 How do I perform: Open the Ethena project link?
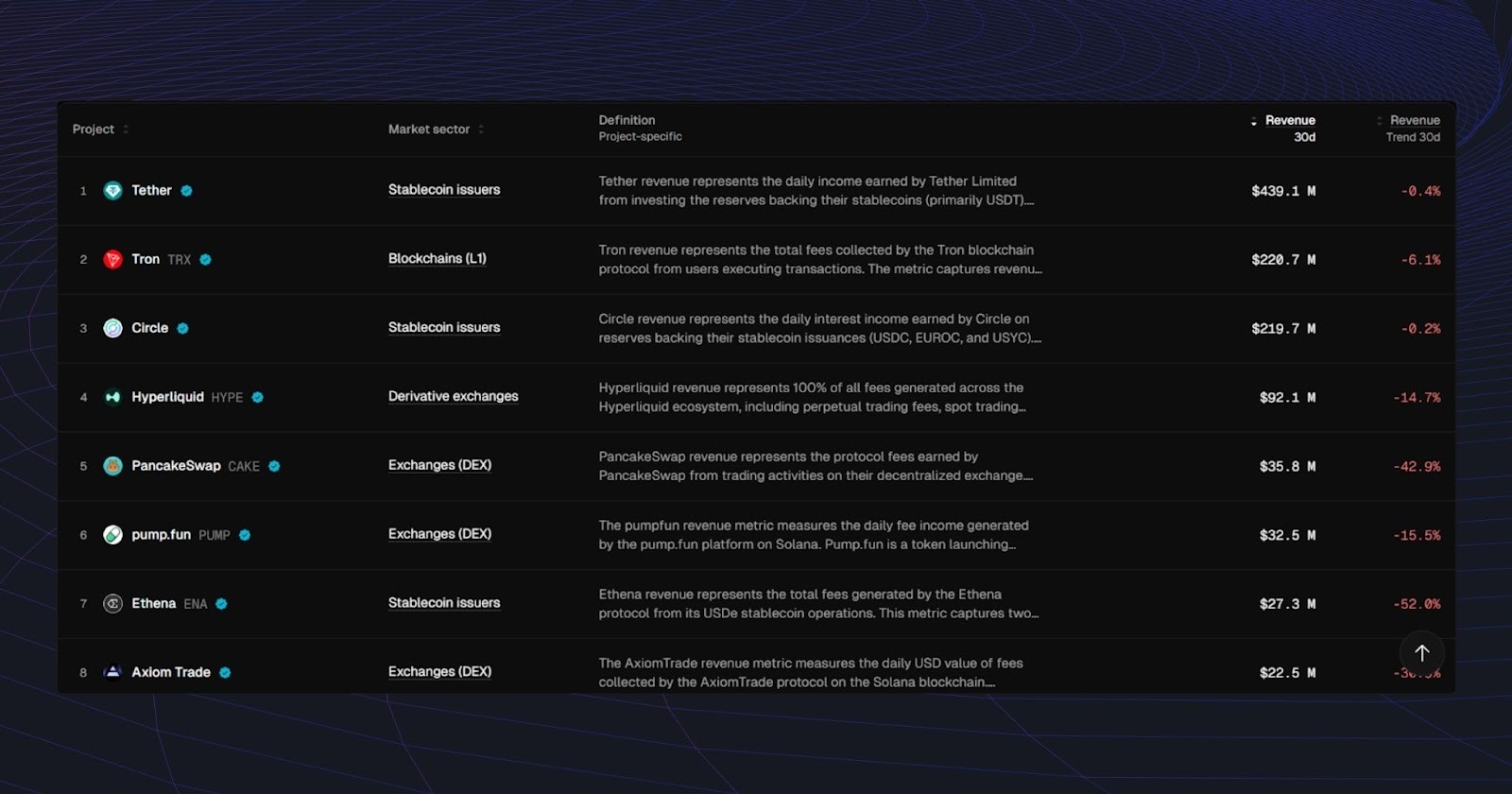tap(153, 604)
